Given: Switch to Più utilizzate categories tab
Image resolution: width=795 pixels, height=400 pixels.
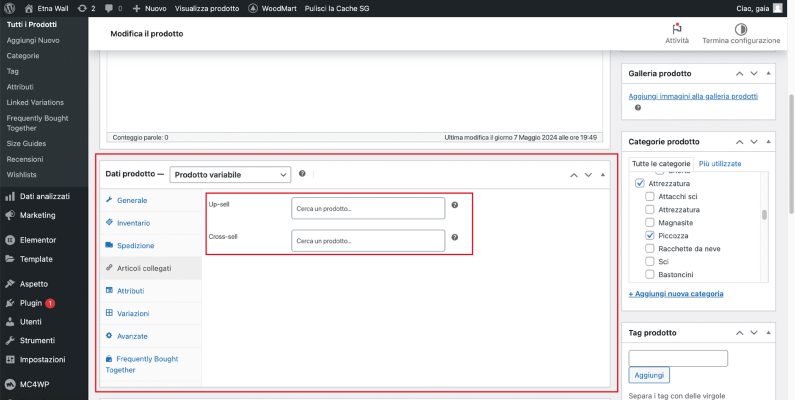Looking at the screenshot, I should (x=720, y=164).
